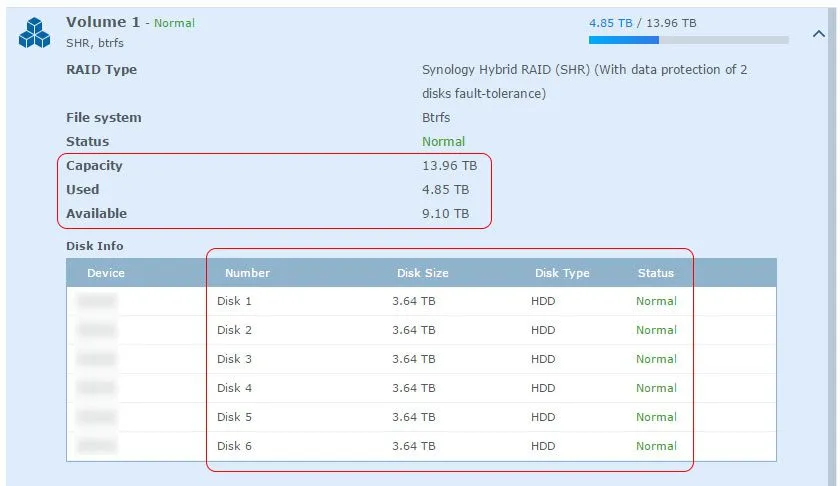Click the Normal status of Disk 6

pyautogui.click(x=656, y=446)
